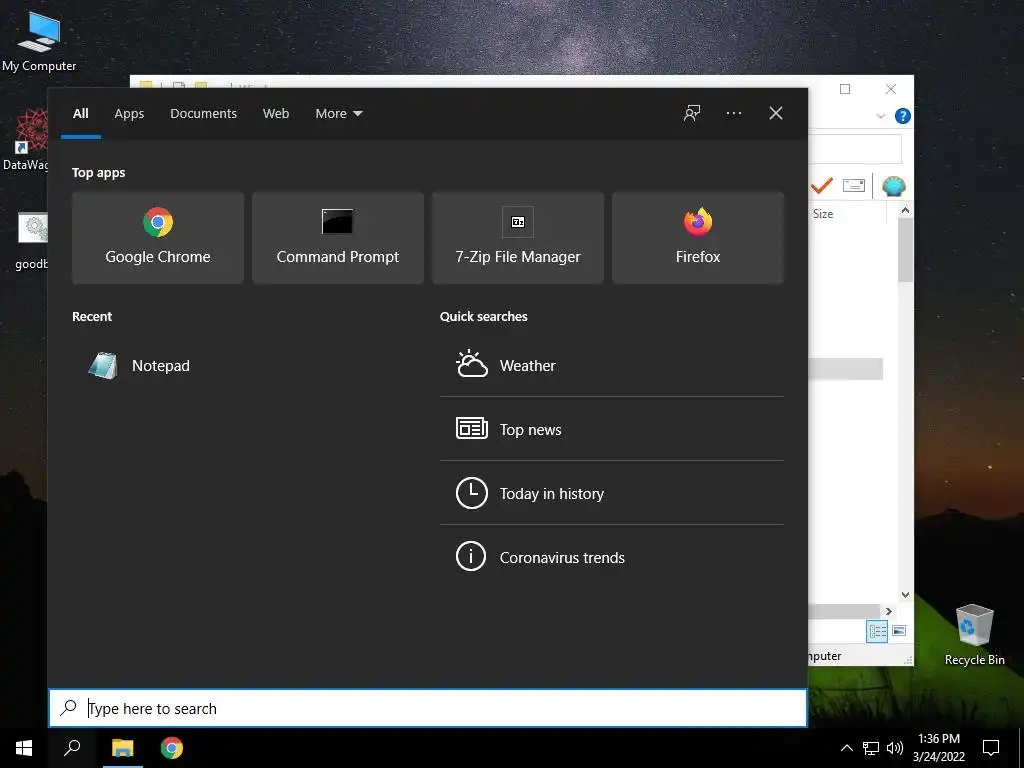Open the notification center icon
This screenshot has height=768, width=1024.
pyautogui.click(x=991, y=748)
